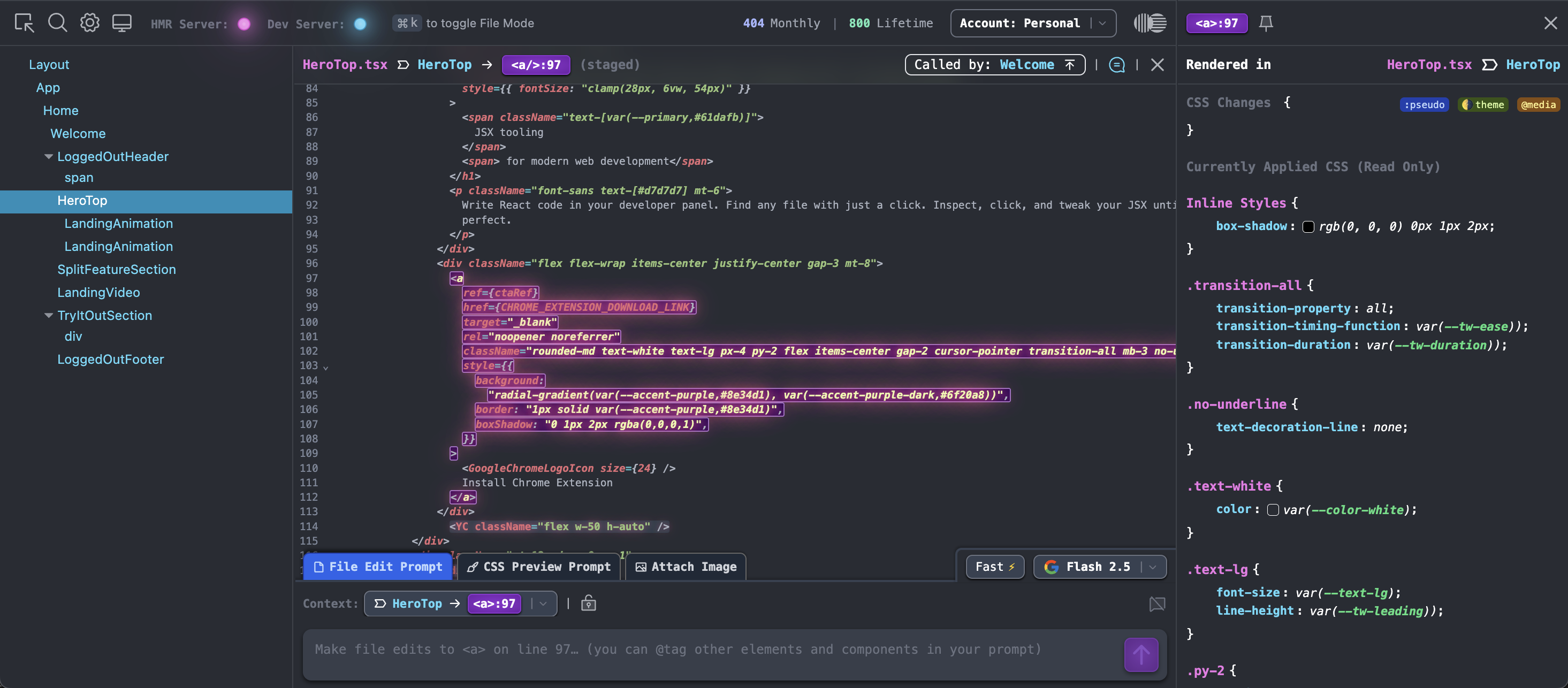Switch to CSS Preview Prompt tab
1568x688 pixels.
click(x=539, y=567)
